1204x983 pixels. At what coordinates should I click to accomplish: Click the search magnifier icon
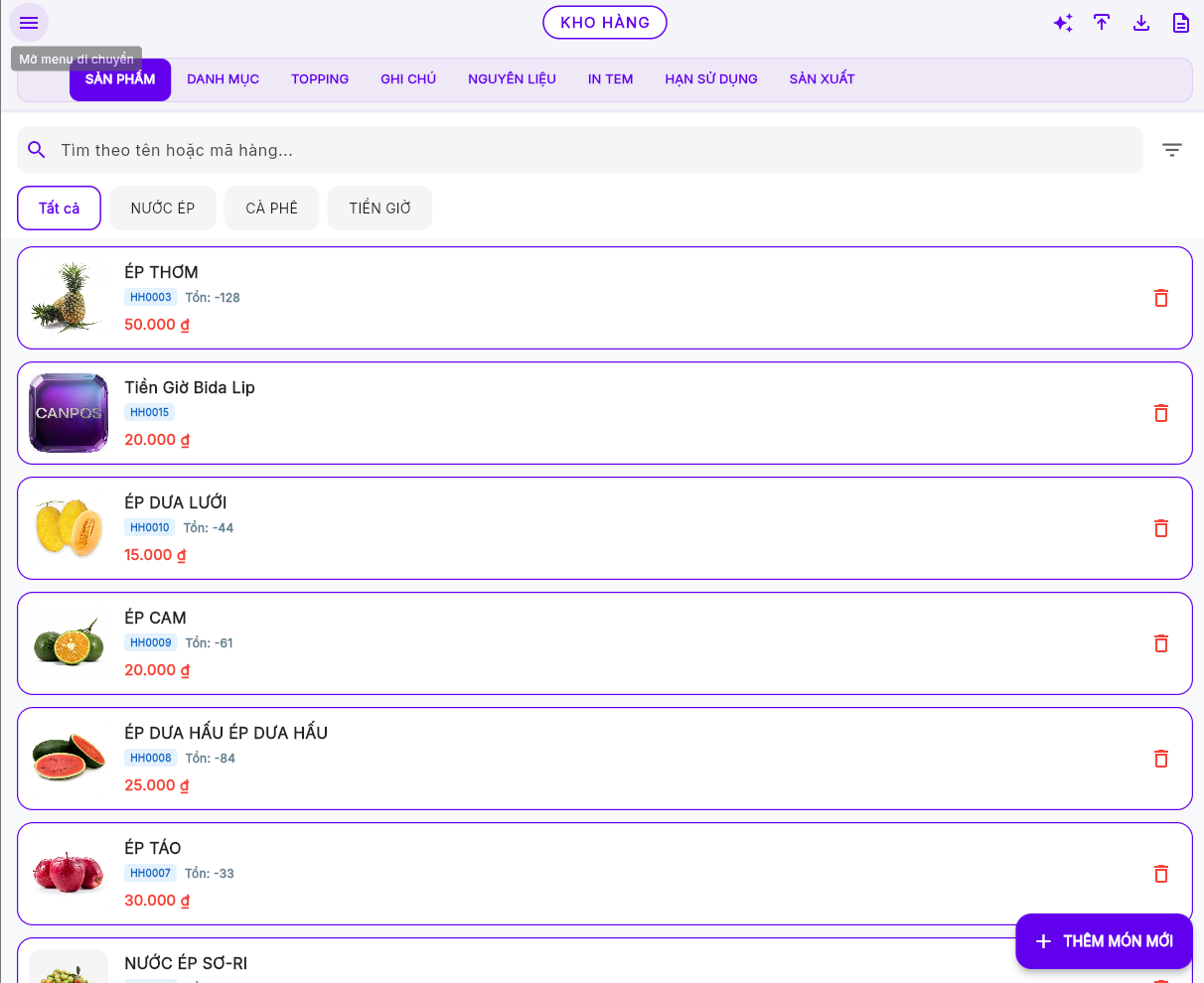(37, 150)
